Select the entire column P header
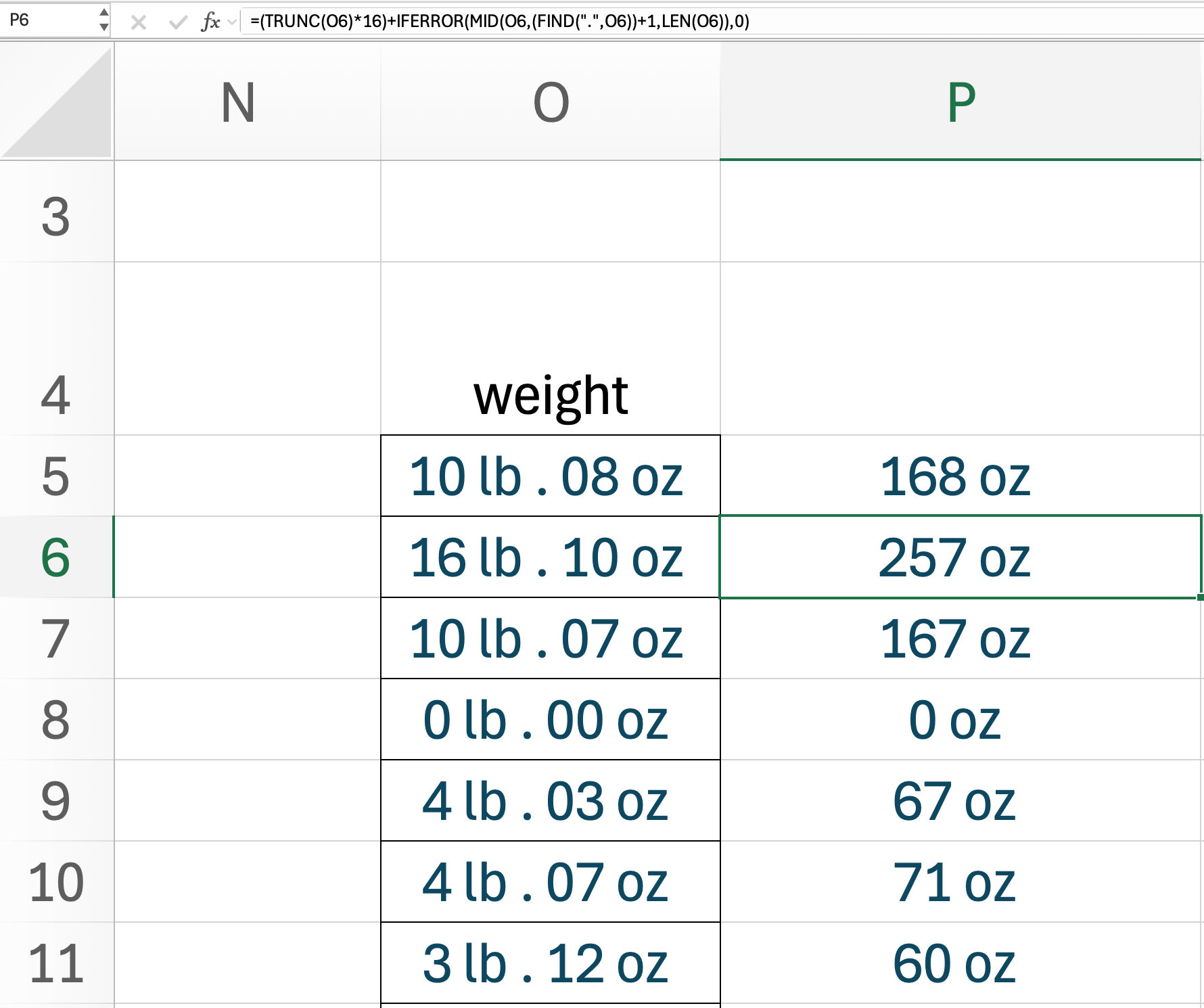1204x1008 pixels. coord(960,100)
